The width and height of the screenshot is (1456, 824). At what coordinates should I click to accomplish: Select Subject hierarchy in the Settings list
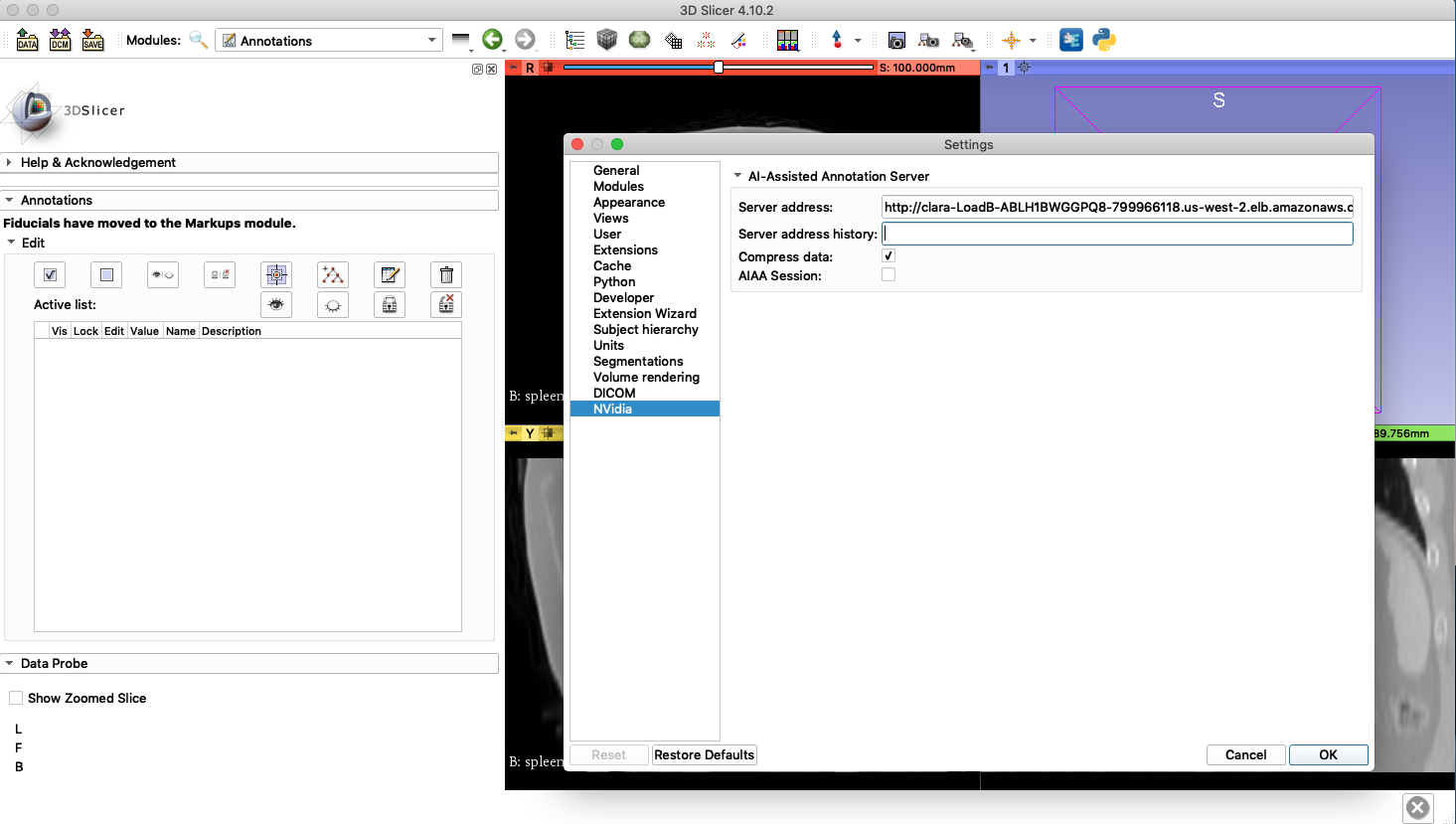tap(646, 329)
